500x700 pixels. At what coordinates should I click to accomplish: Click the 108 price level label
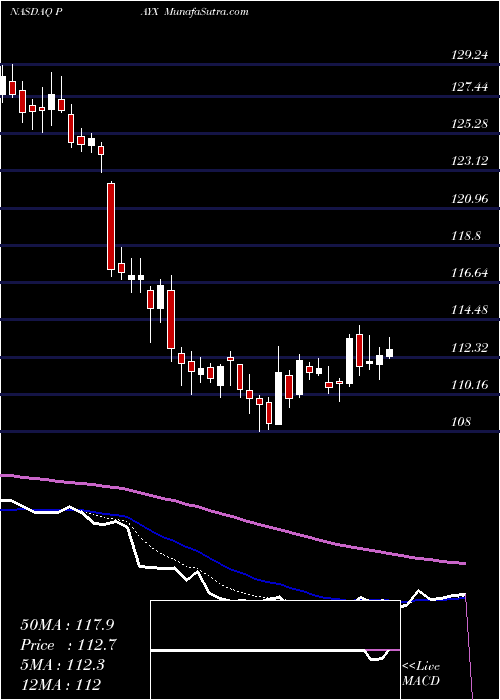coord(462,421)
